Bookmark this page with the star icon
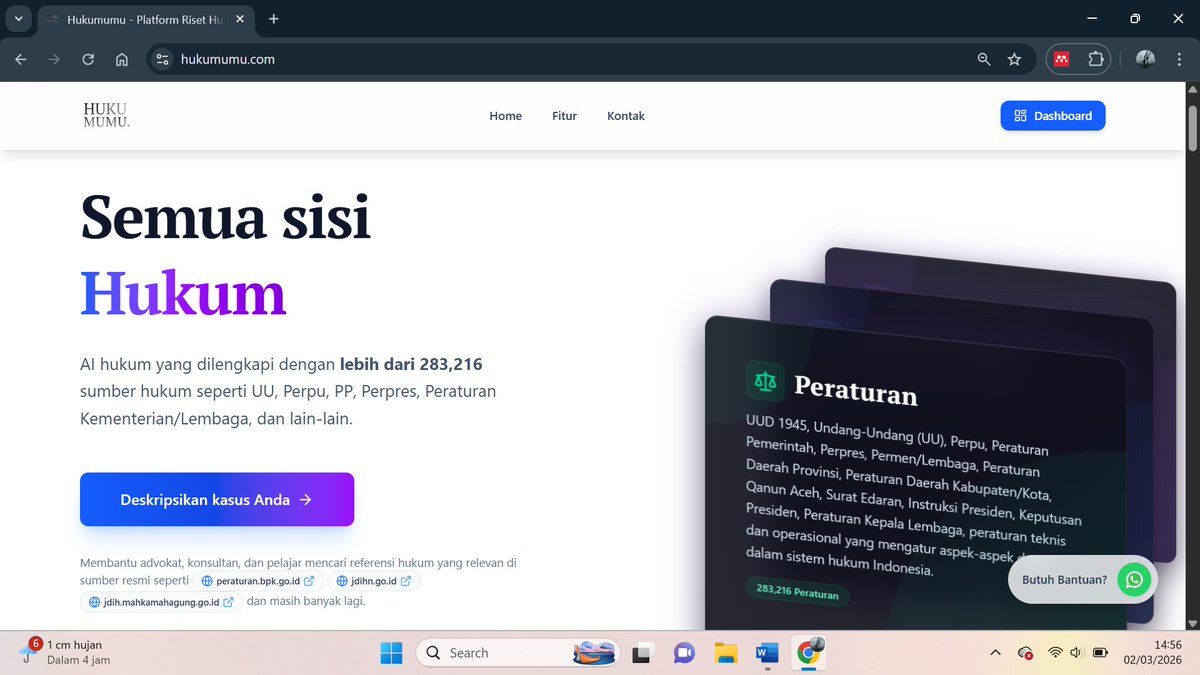The image size is (1200, 675). click(1014, 59)
